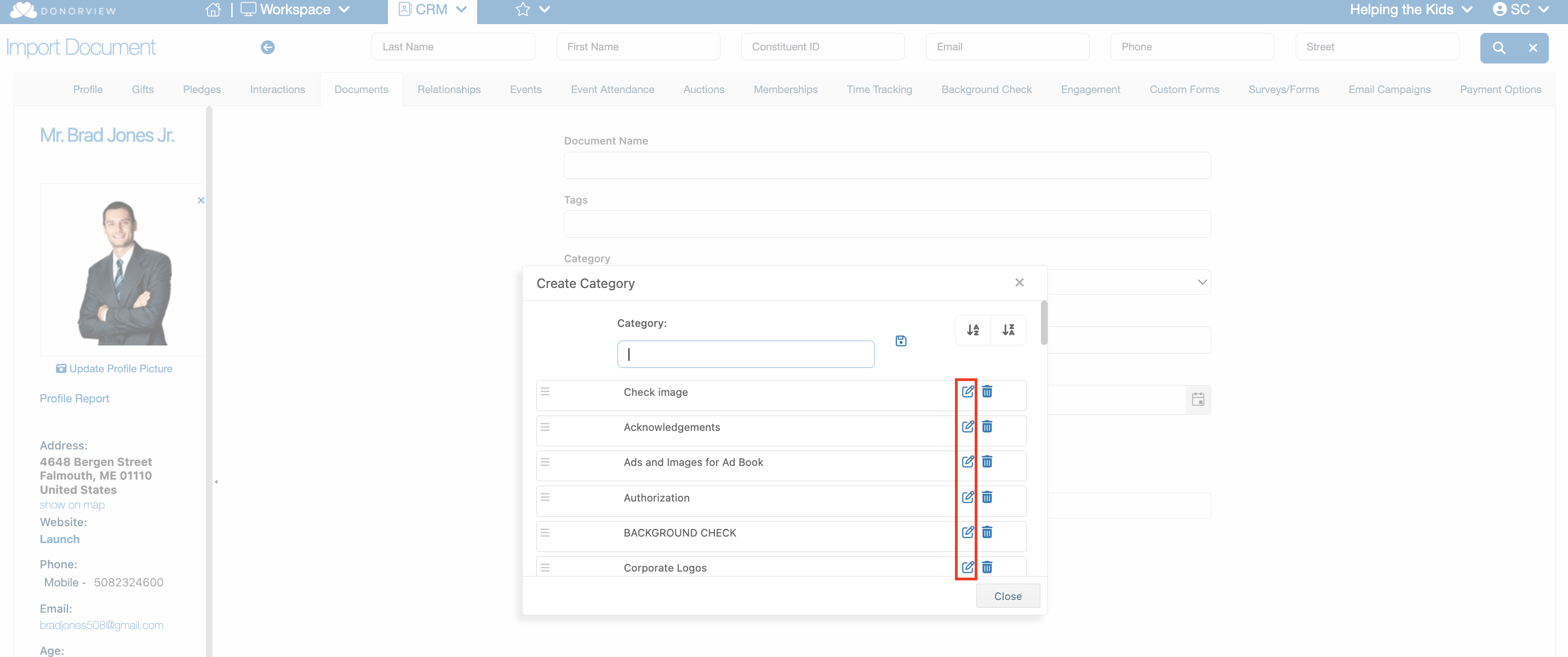Click the edit icon for Check image
The width and height of the screenshot is (1568, 657).
tap(967, 392)
